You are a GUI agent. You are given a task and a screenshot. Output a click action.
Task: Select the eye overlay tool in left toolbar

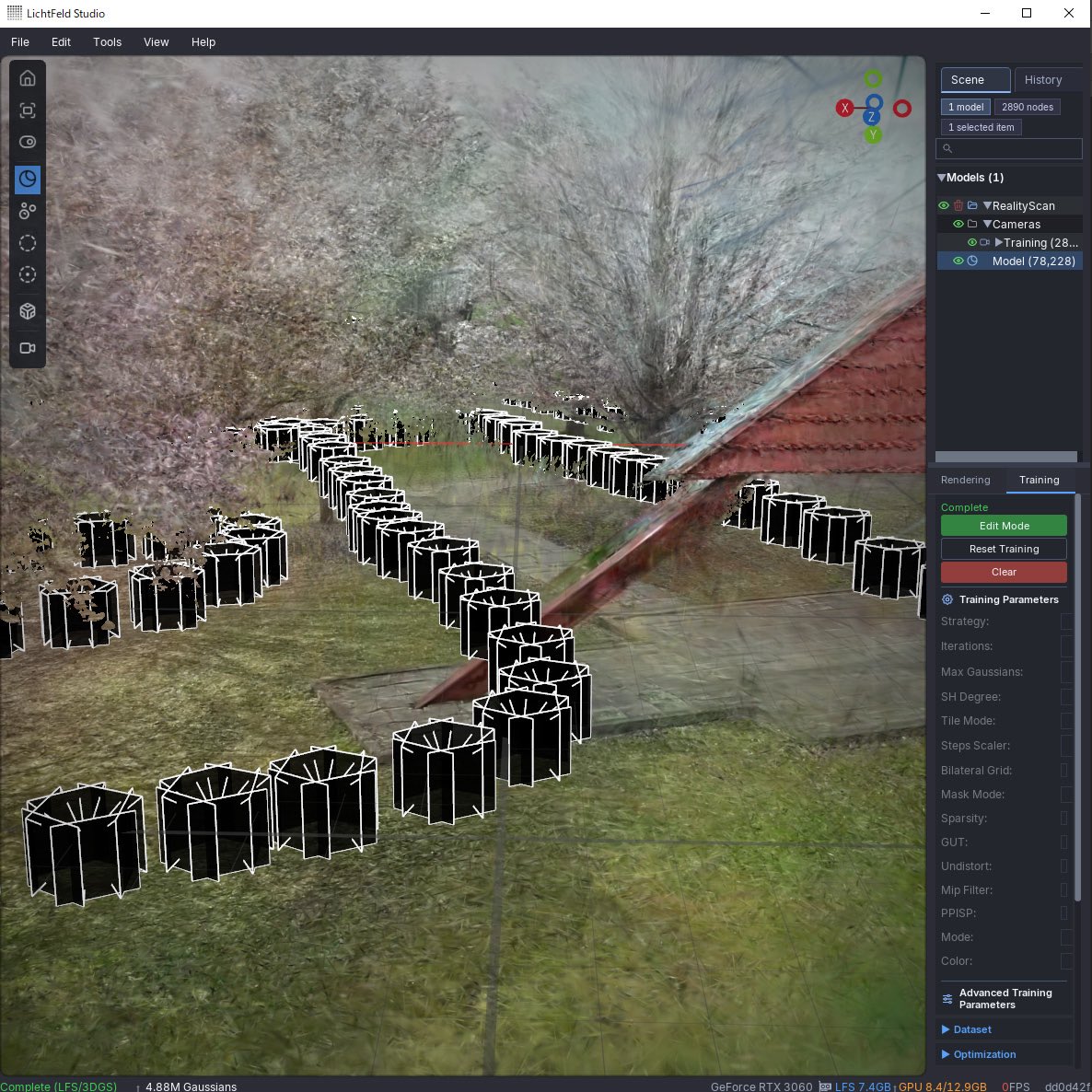[27, 142]
